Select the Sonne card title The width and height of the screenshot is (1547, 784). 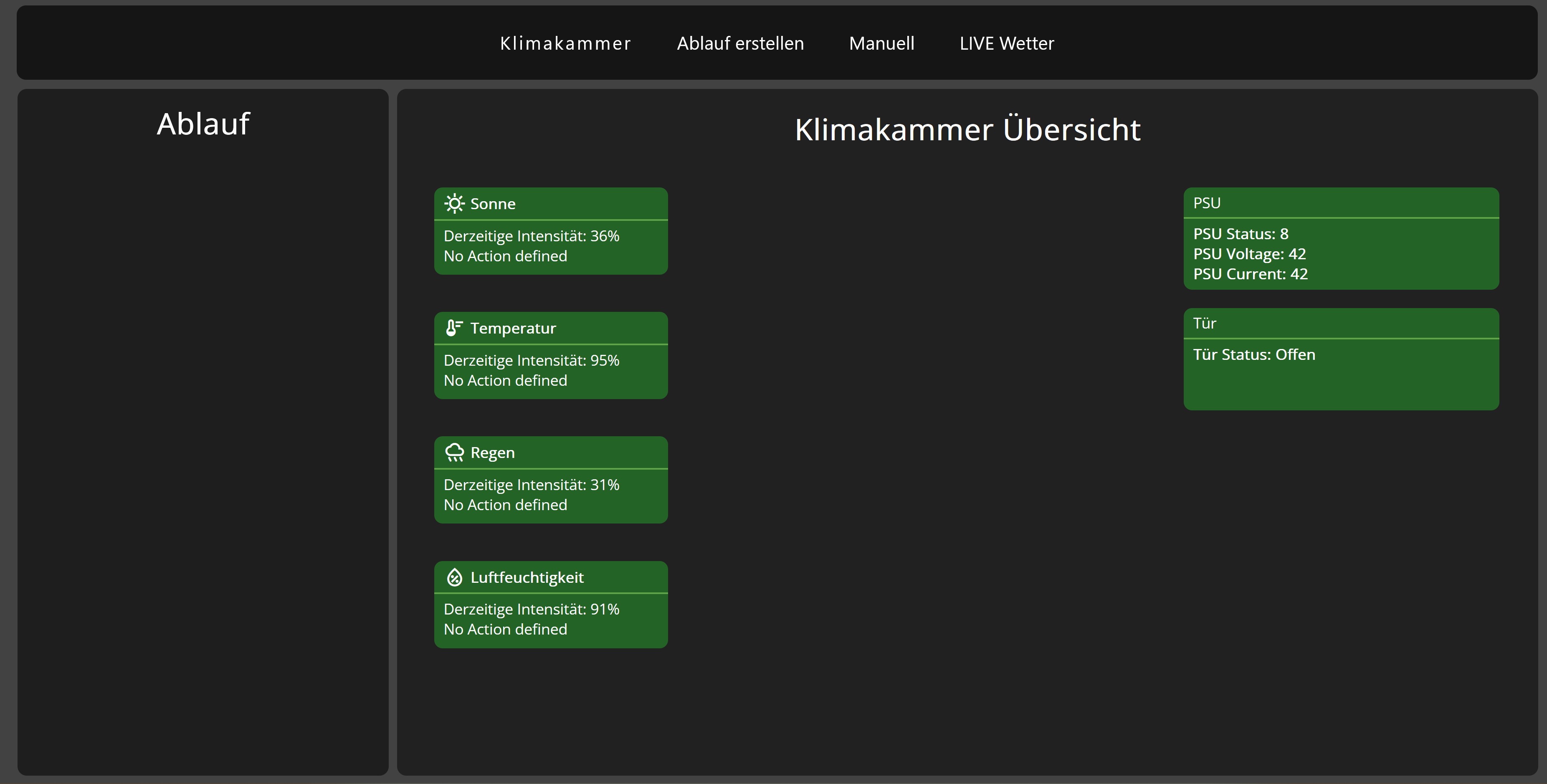492,204
